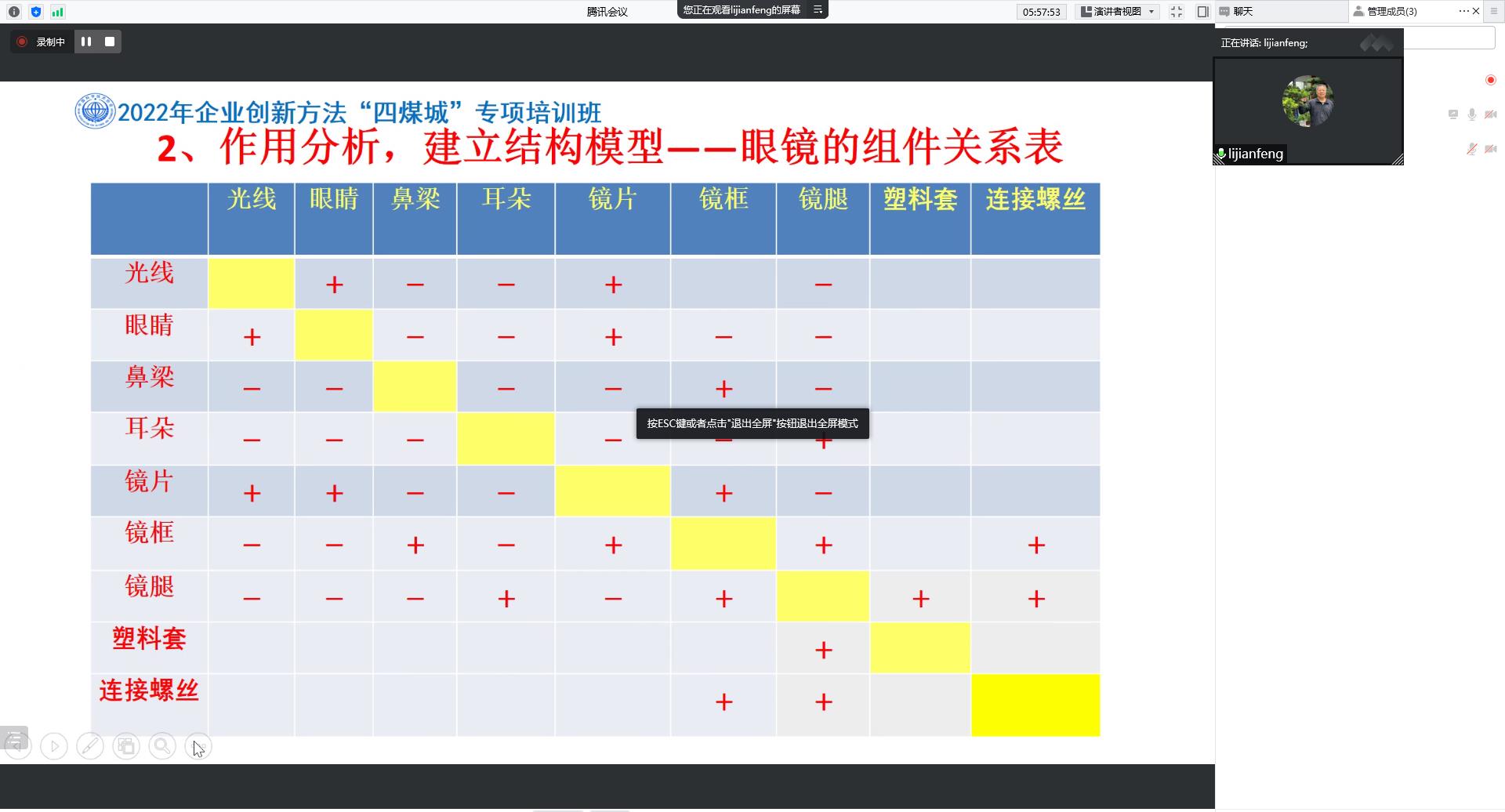The height and width of the screenshot is (812, 1505).
Task: Stop the meeting recording
Action: pyautogui.click(x=110, y=42)
